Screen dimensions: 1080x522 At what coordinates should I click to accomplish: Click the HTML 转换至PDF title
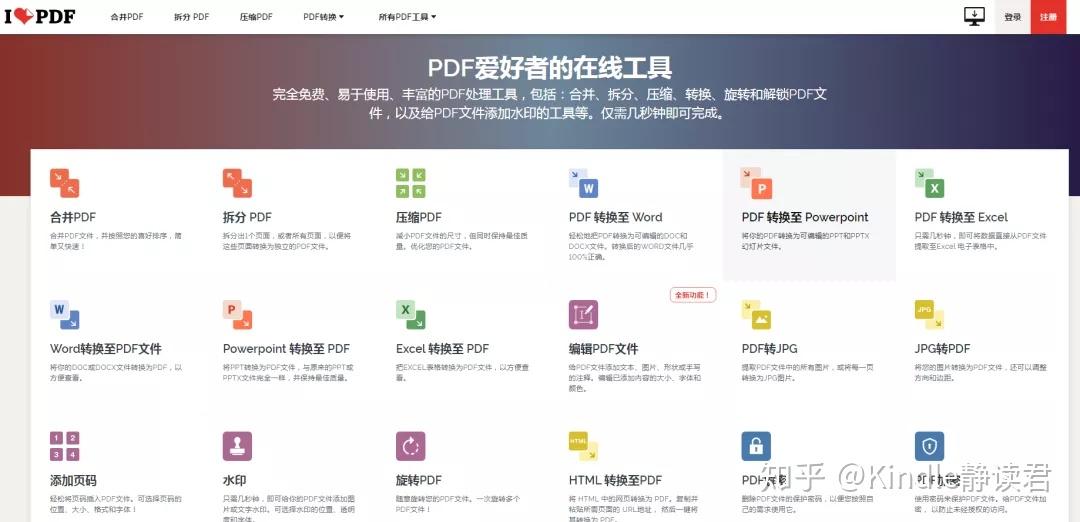coord(616,480)
